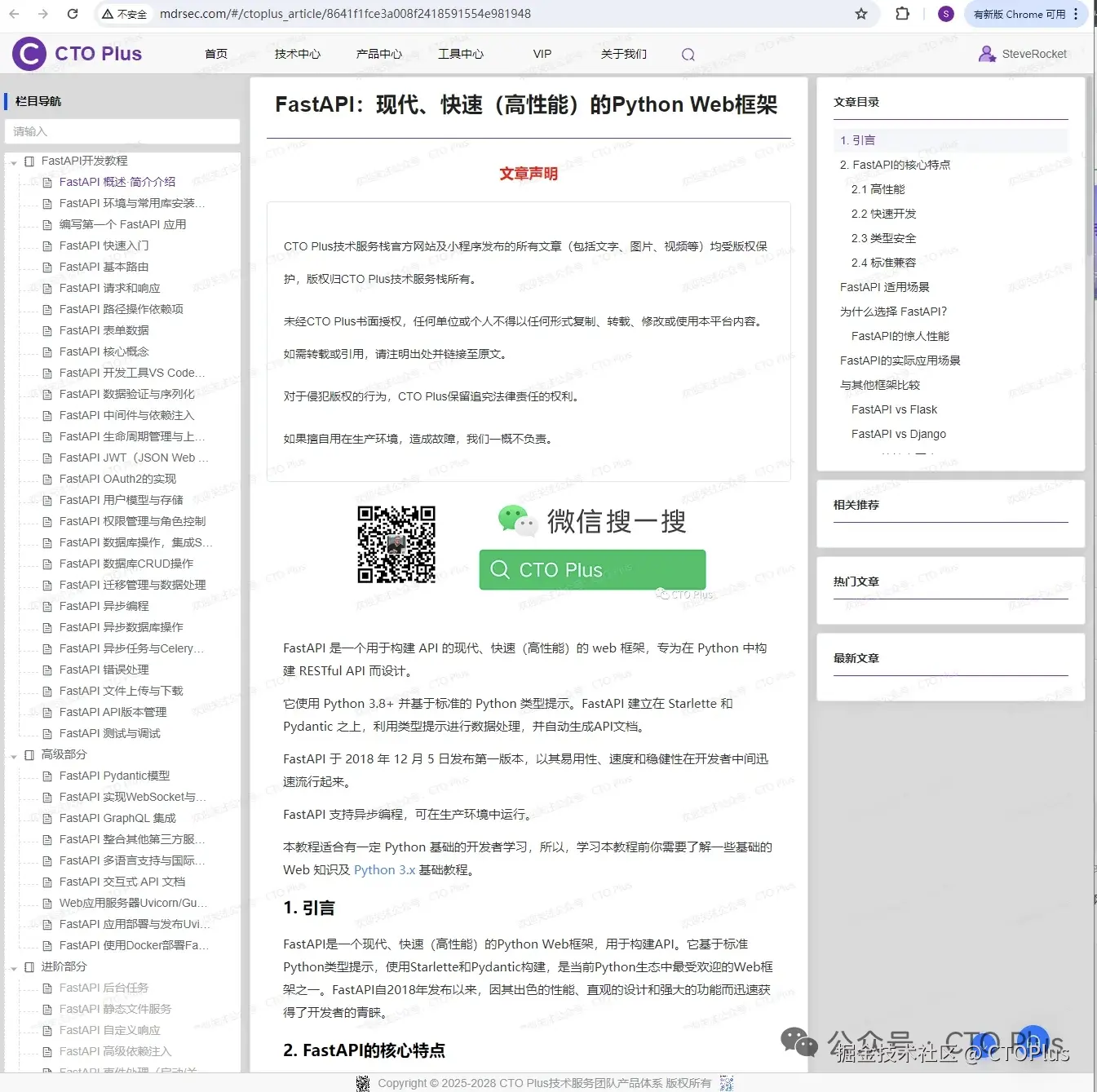Click the WeChat chat-bubbles icon near 公众号

coord(798,1041)
